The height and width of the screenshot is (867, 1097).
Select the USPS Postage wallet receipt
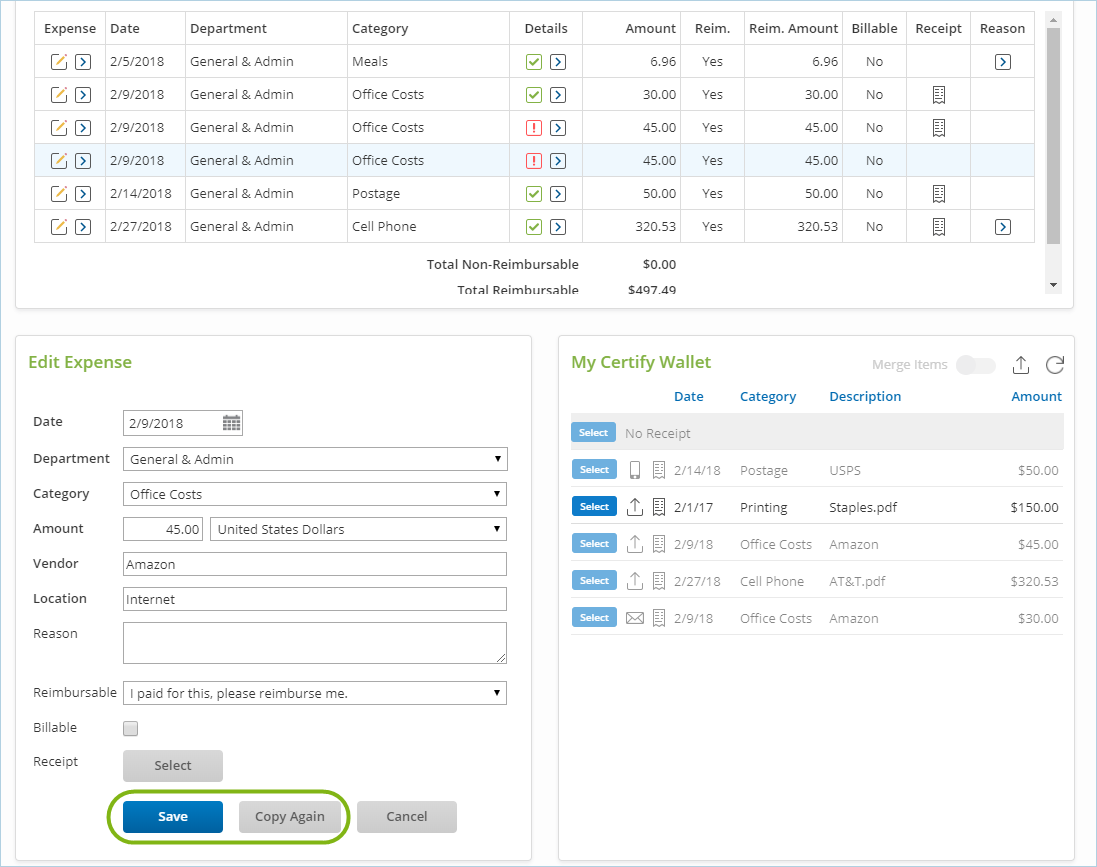[x=594, y=470]
